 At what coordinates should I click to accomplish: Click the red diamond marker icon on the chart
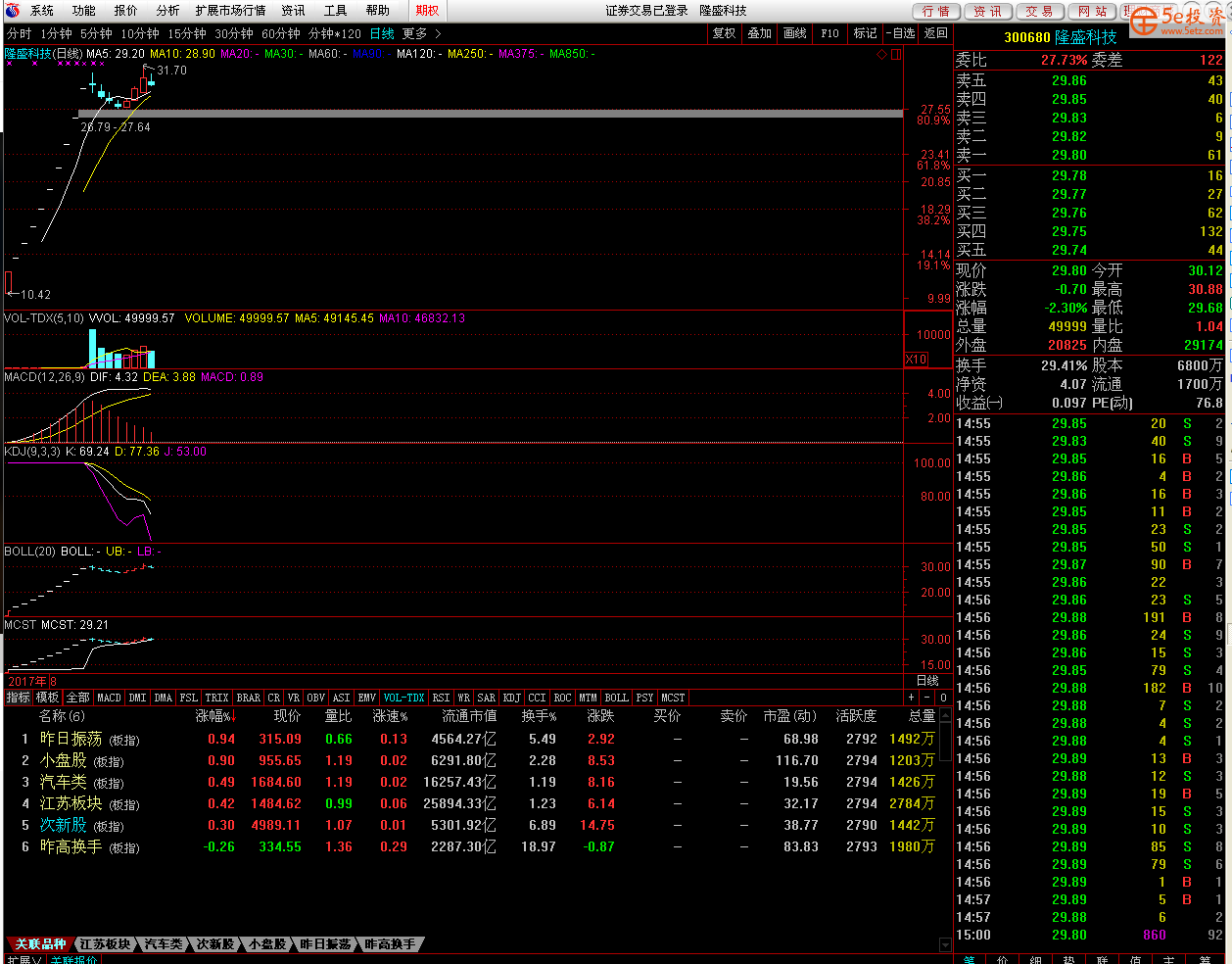click(881, 55)
